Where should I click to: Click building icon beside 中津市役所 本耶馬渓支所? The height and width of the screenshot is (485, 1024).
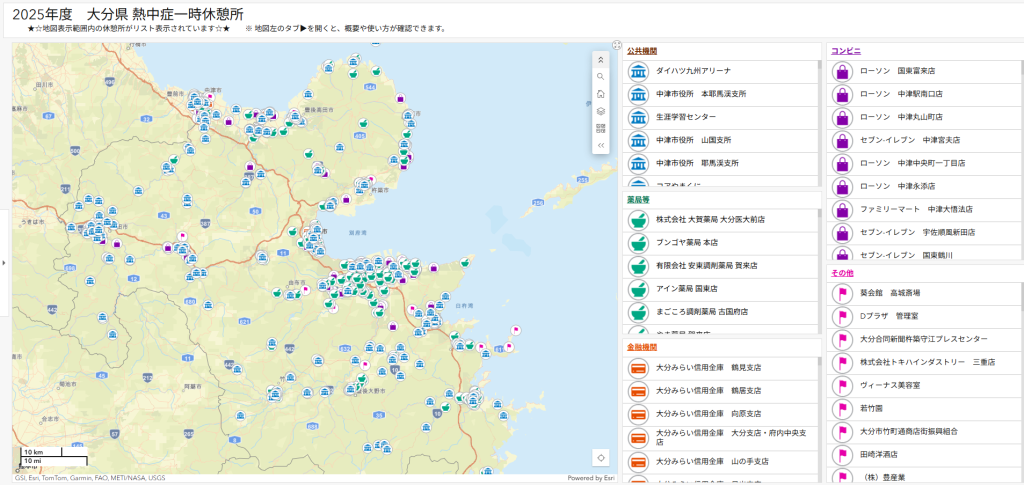click(638, 94)
